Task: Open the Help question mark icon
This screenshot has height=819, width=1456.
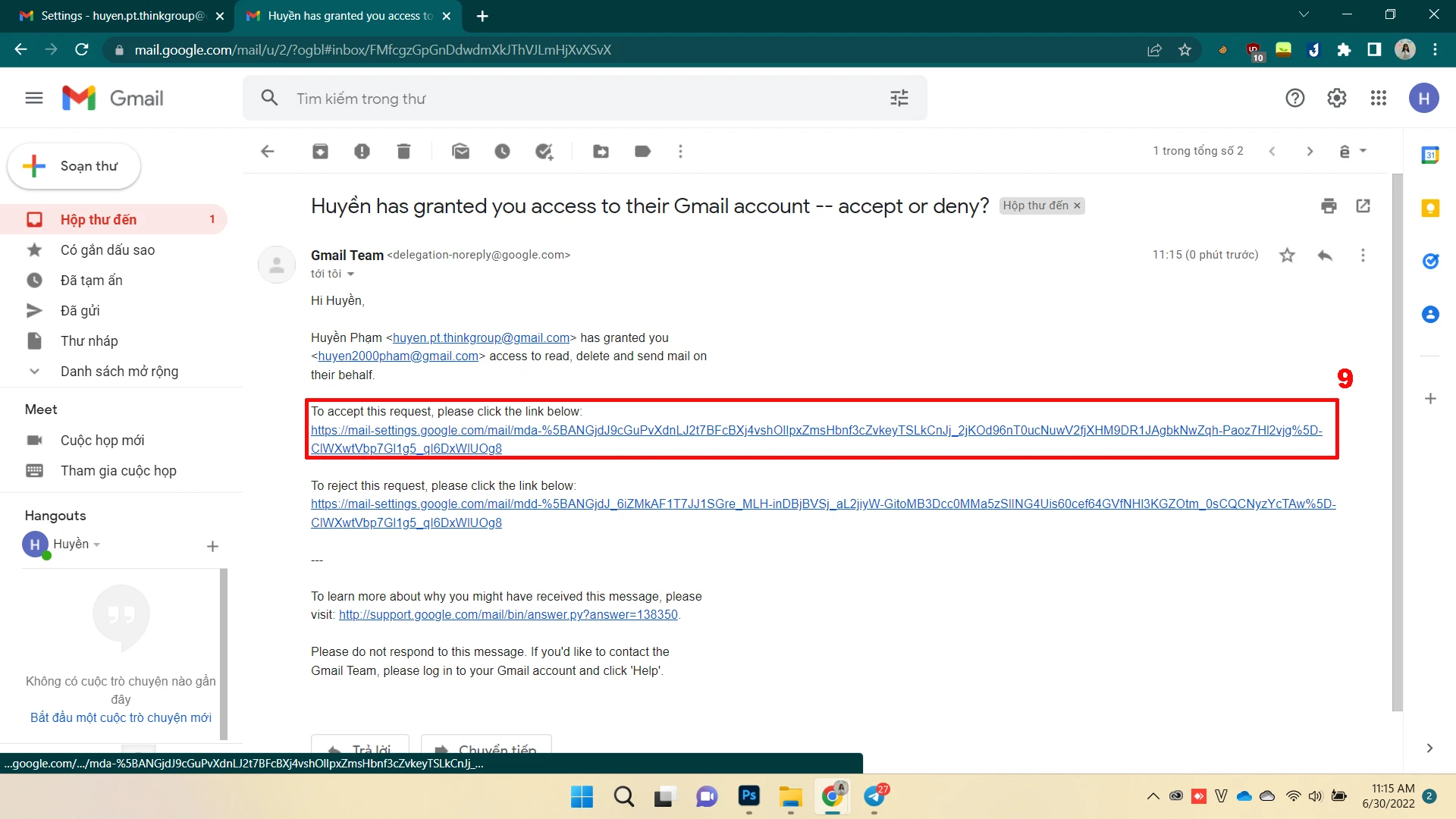Action: pos(1294,98)
